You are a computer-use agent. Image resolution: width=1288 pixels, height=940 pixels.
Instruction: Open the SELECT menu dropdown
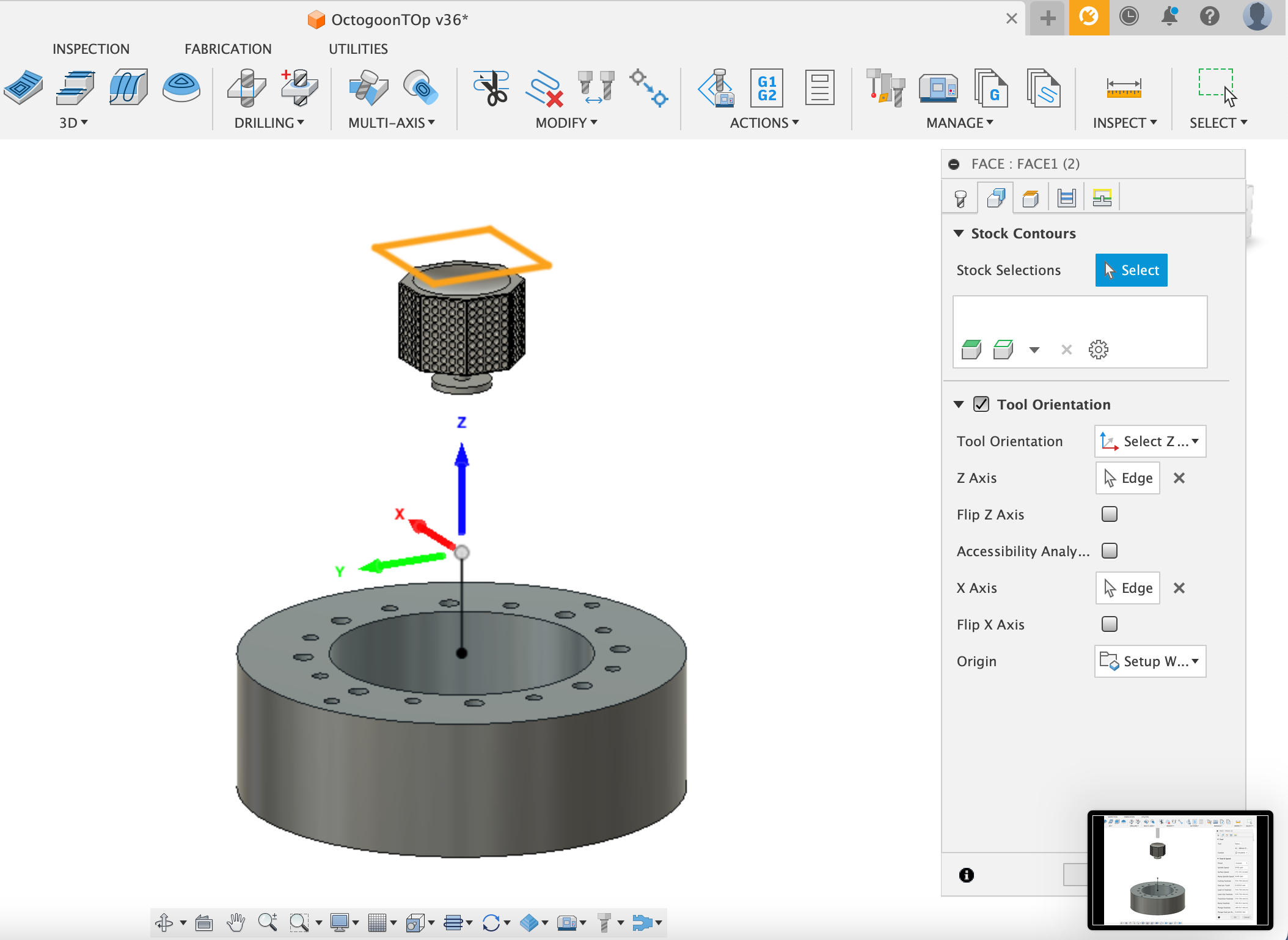tap(1218, 123)
